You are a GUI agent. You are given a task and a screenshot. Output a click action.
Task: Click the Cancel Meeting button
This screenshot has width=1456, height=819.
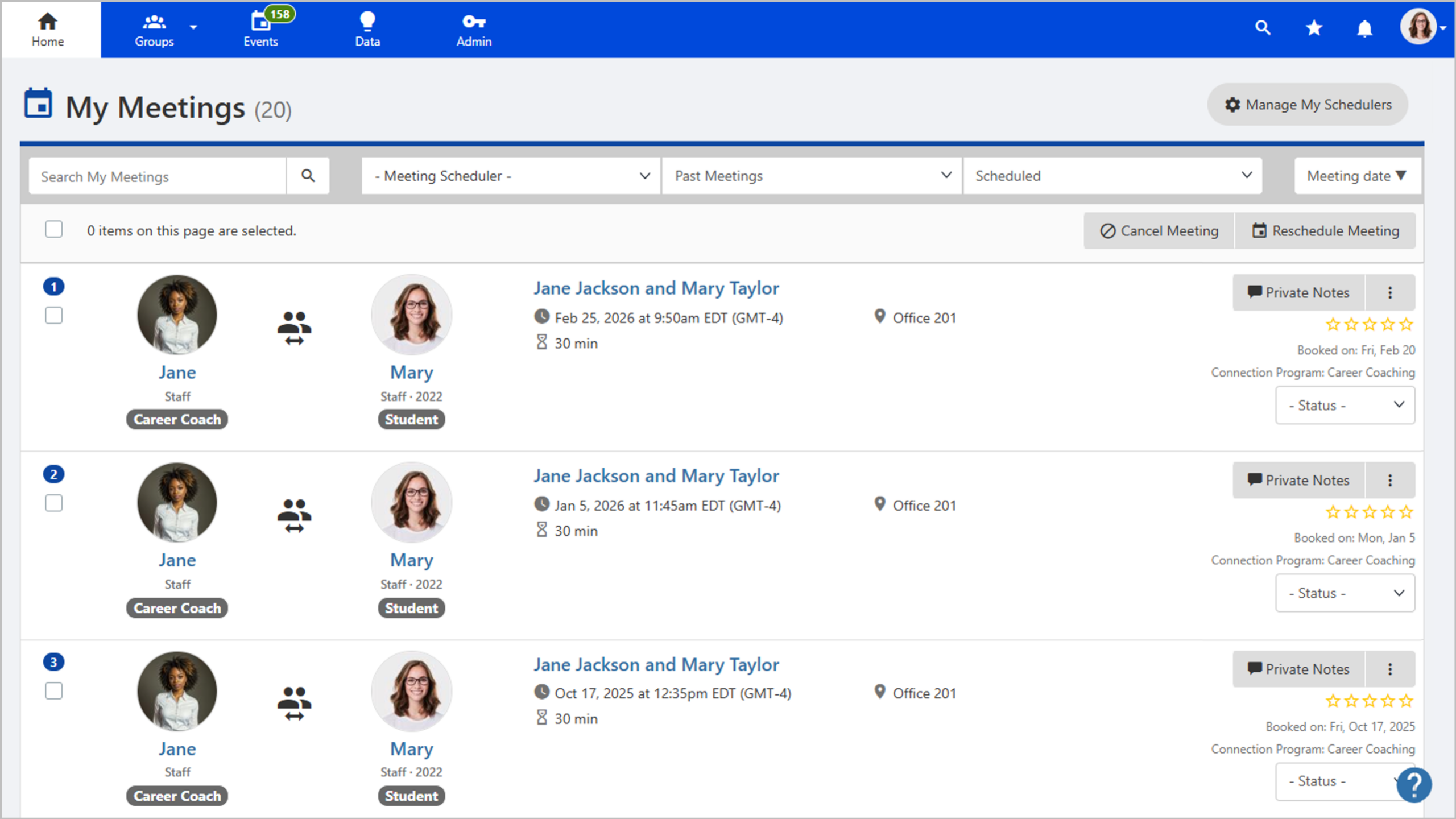(1159, 230)
